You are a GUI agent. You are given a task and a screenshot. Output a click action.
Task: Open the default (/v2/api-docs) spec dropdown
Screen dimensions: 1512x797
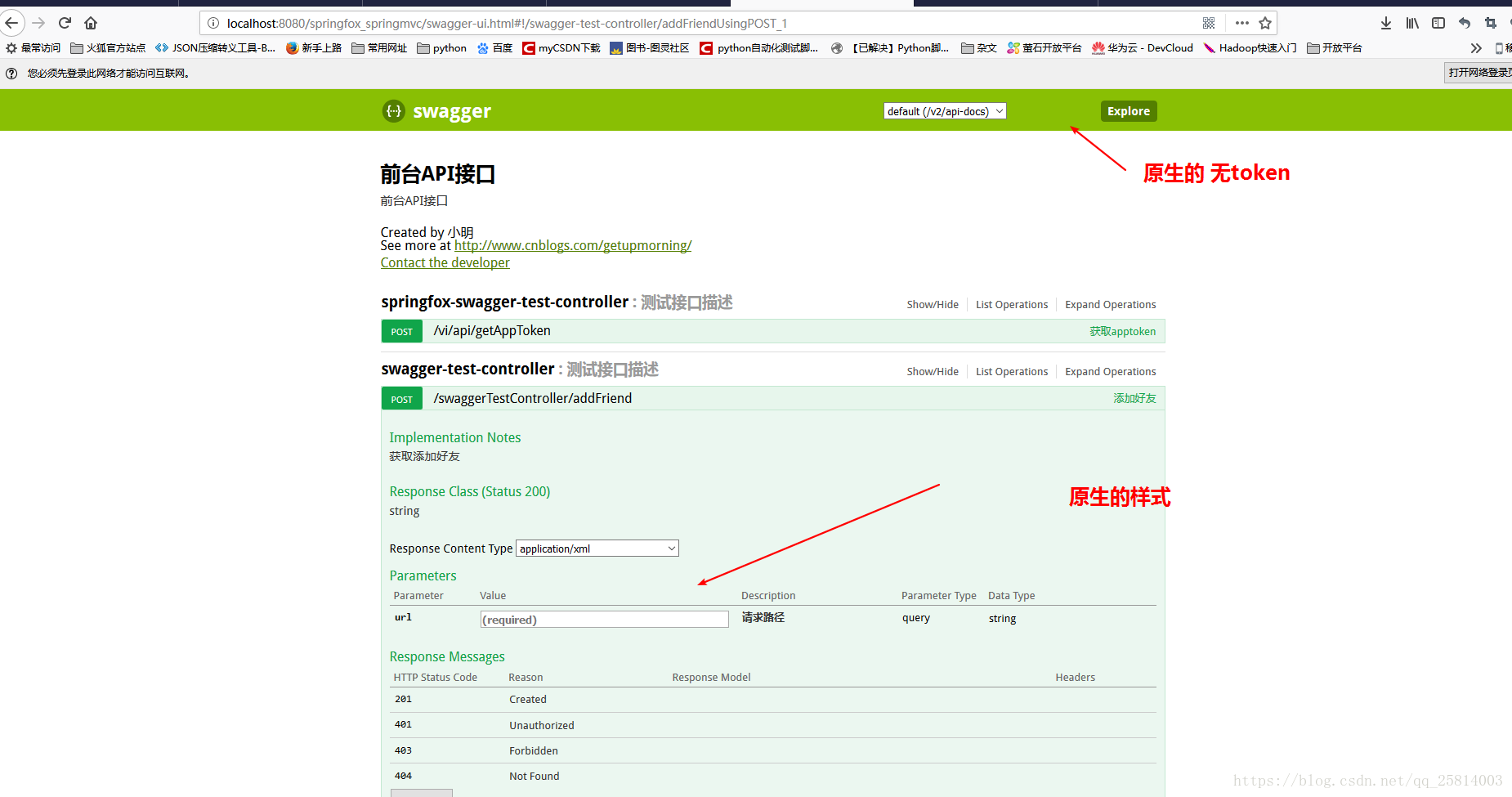coord(944,110)
